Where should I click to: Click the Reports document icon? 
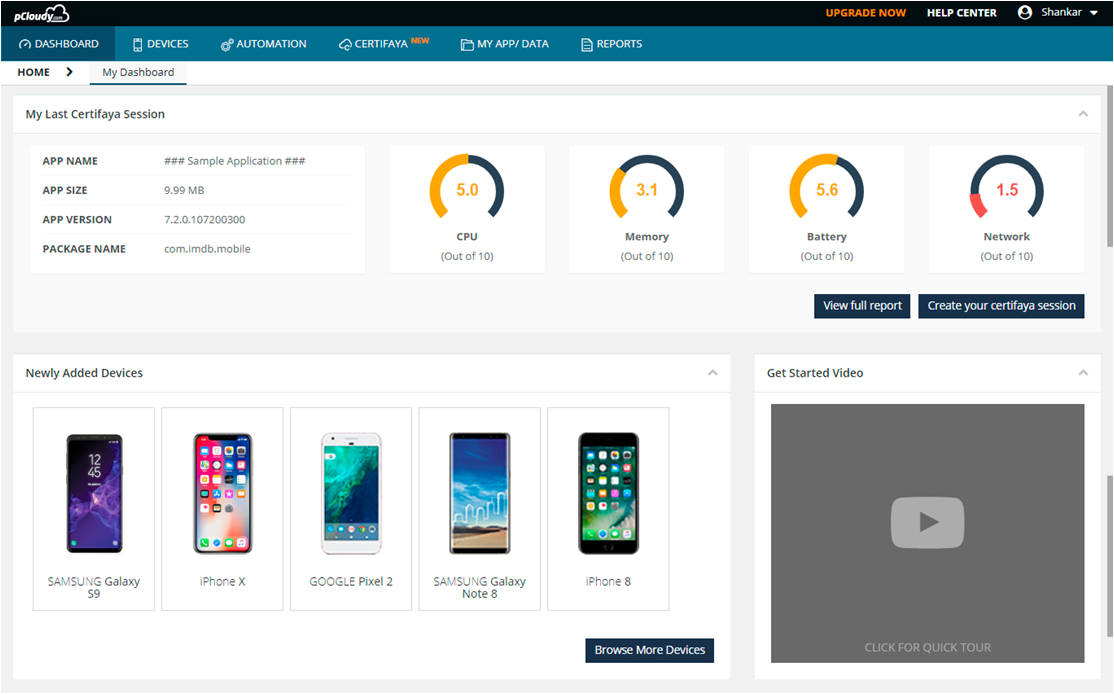587,44
